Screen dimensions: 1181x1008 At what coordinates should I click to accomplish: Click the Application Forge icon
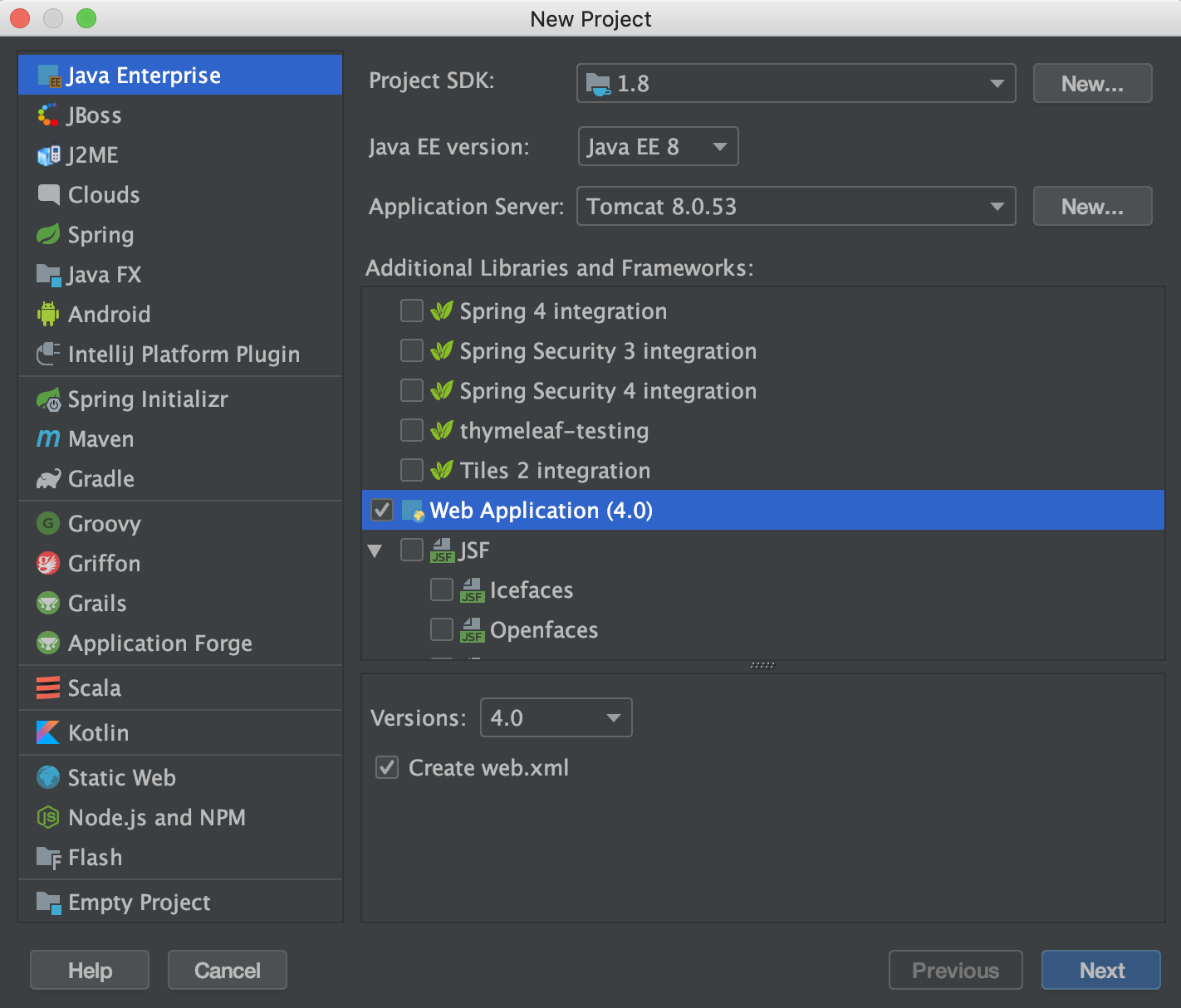pyautogui.click(x=48, y=643)
